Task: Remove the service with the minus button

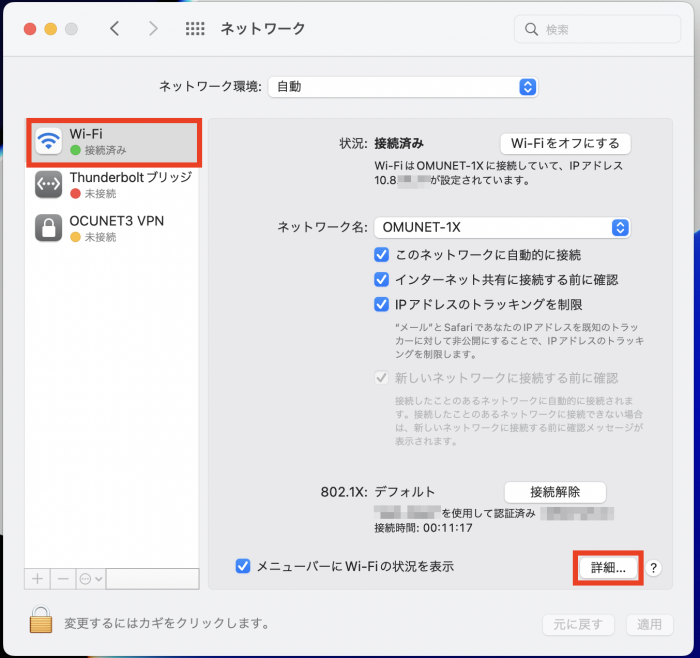Action: coord(63,579)
